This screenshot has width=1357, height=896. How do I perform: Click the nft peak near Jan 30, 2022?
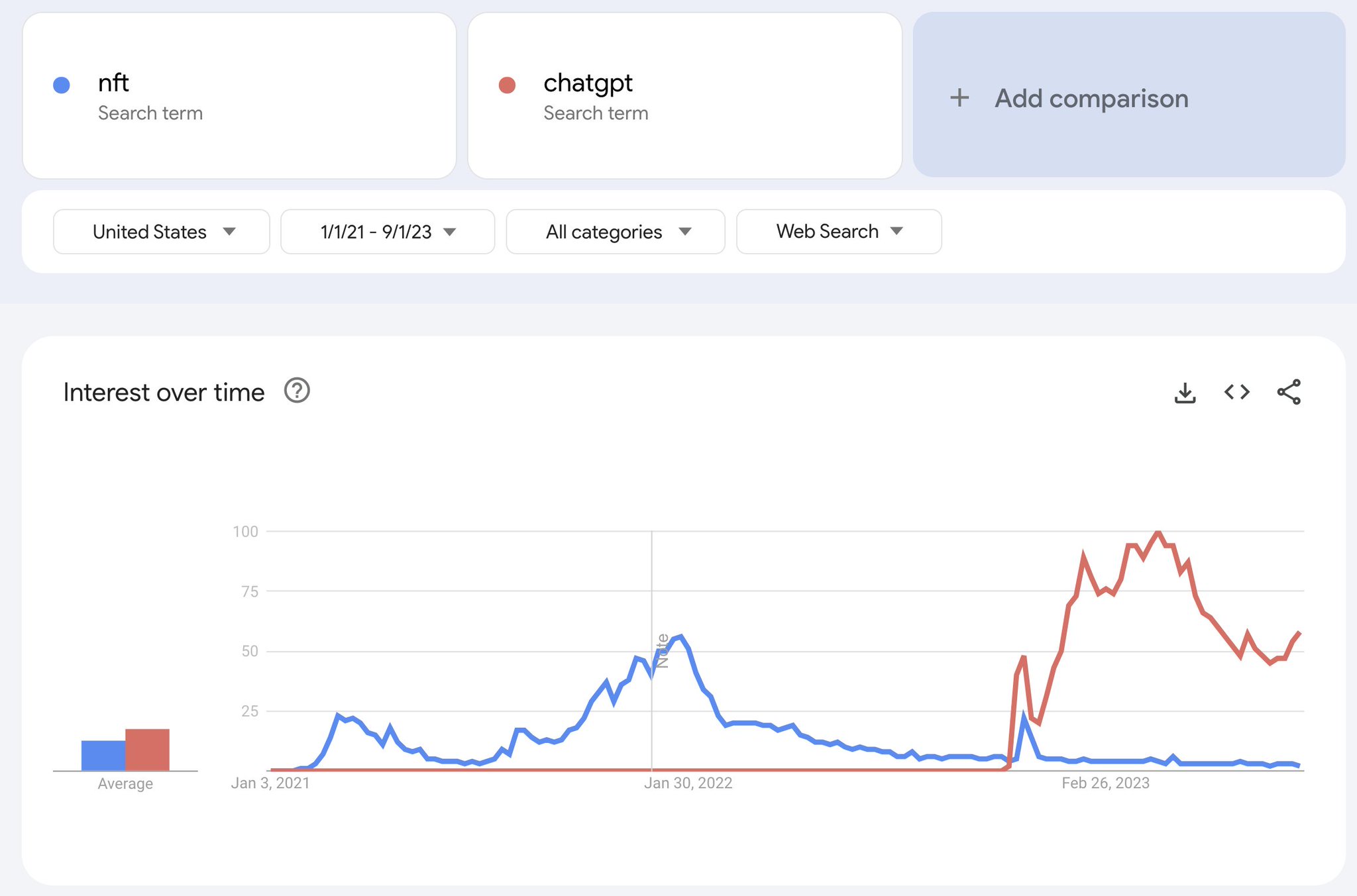coord(680,636)
